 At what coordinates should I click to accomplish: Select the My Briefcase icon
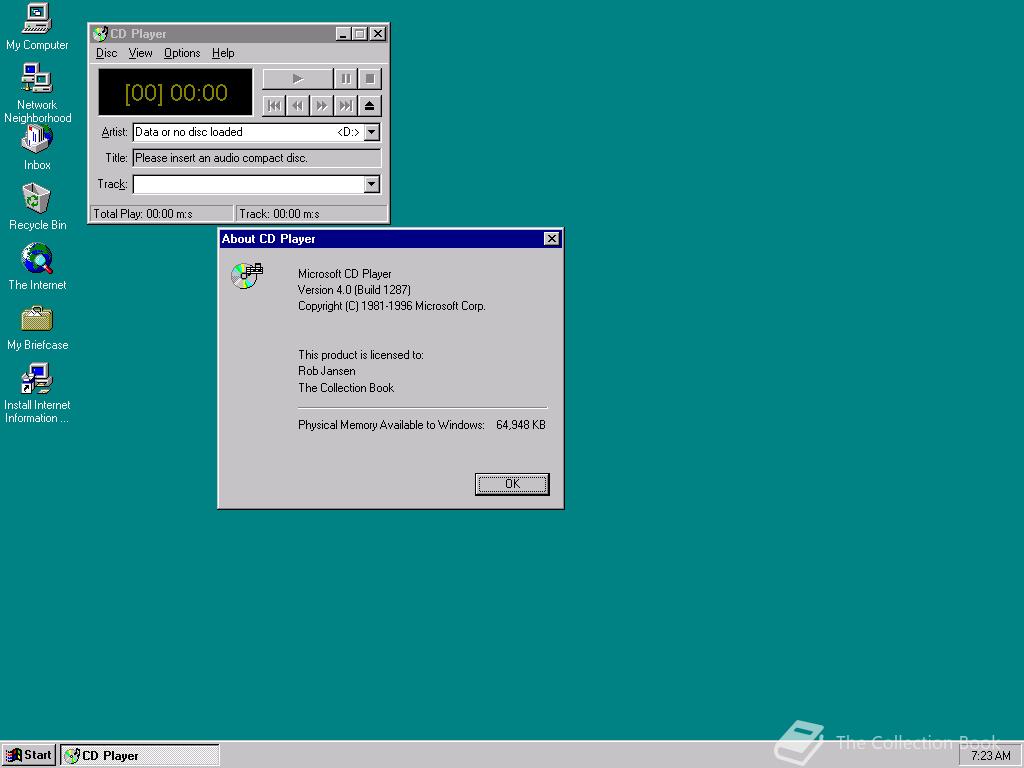(x=37, y=328)
